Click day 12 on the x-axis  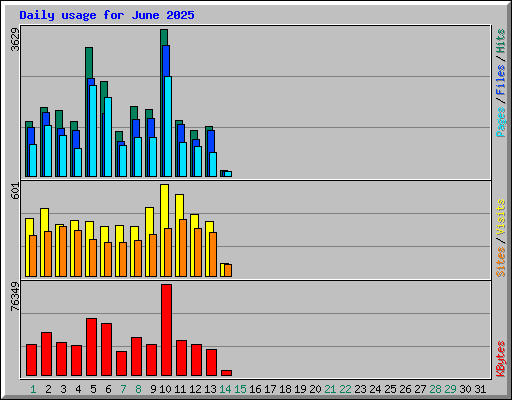click(x=195, y=389)
